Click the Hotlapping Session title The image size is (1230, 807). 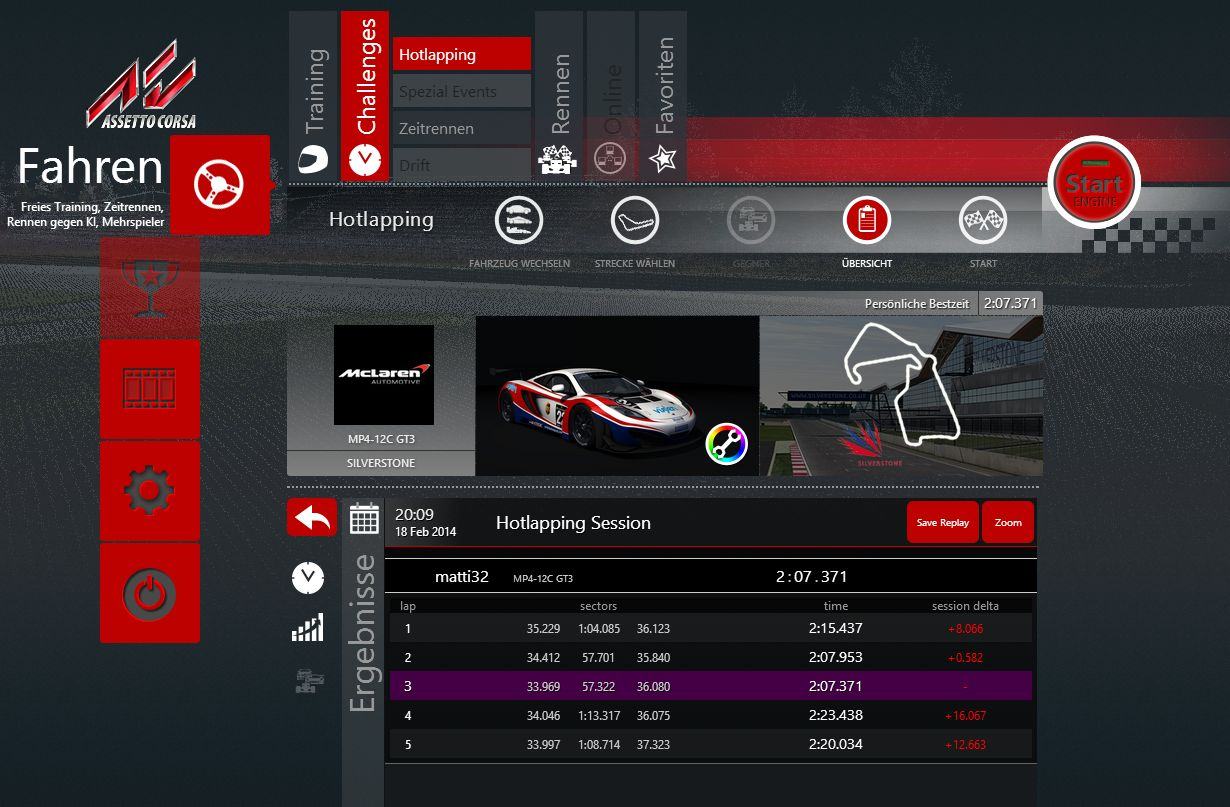pyautogui.click(x=573, y=523)
